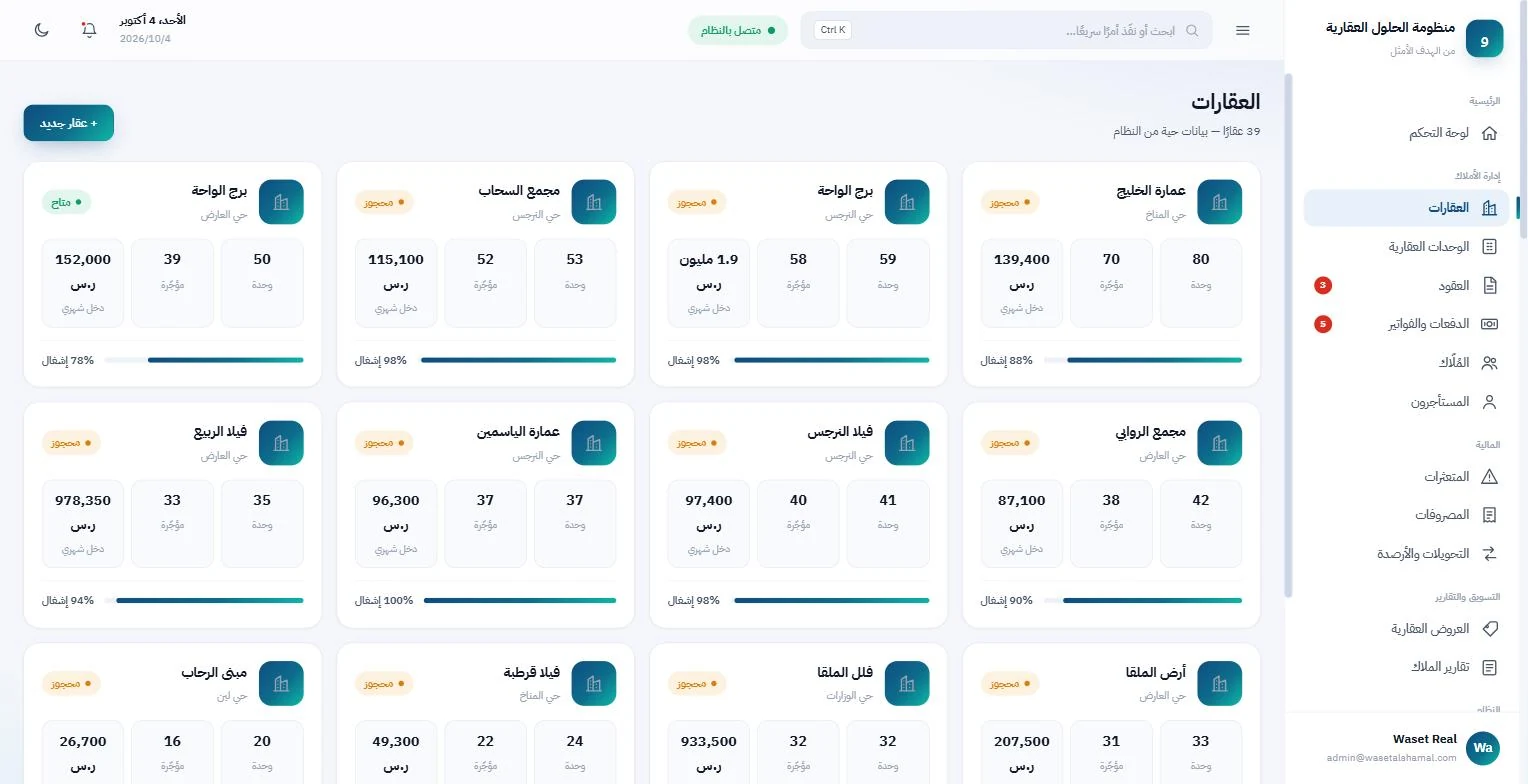Focus the quick search input field
The height and width of the screenshot is (784, 1528).
click(x=1006, y=30)
